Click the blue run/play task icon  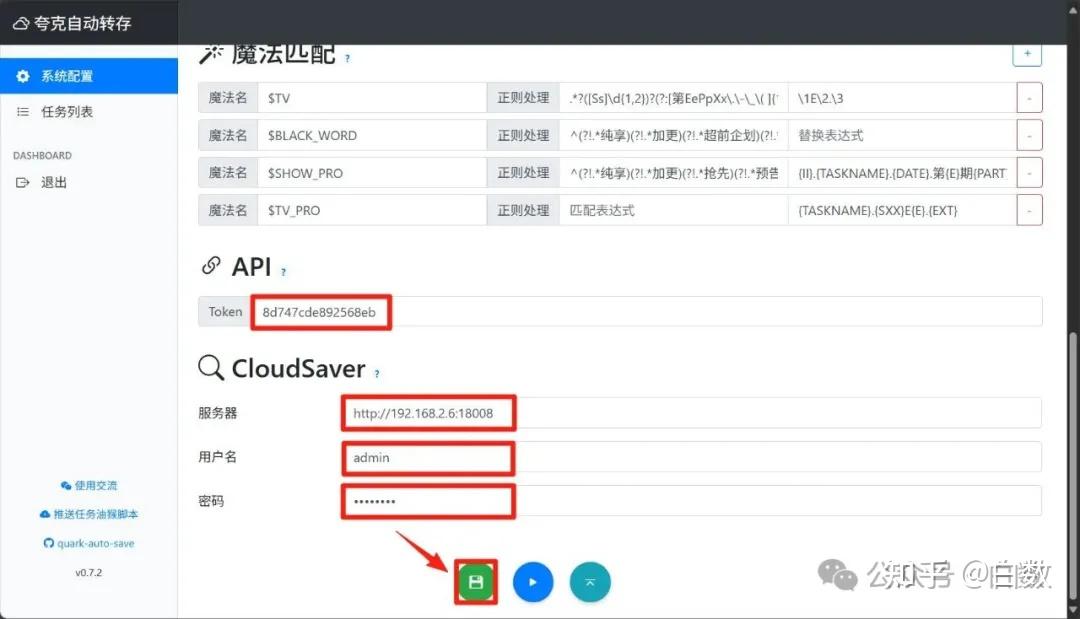point(533,581)
